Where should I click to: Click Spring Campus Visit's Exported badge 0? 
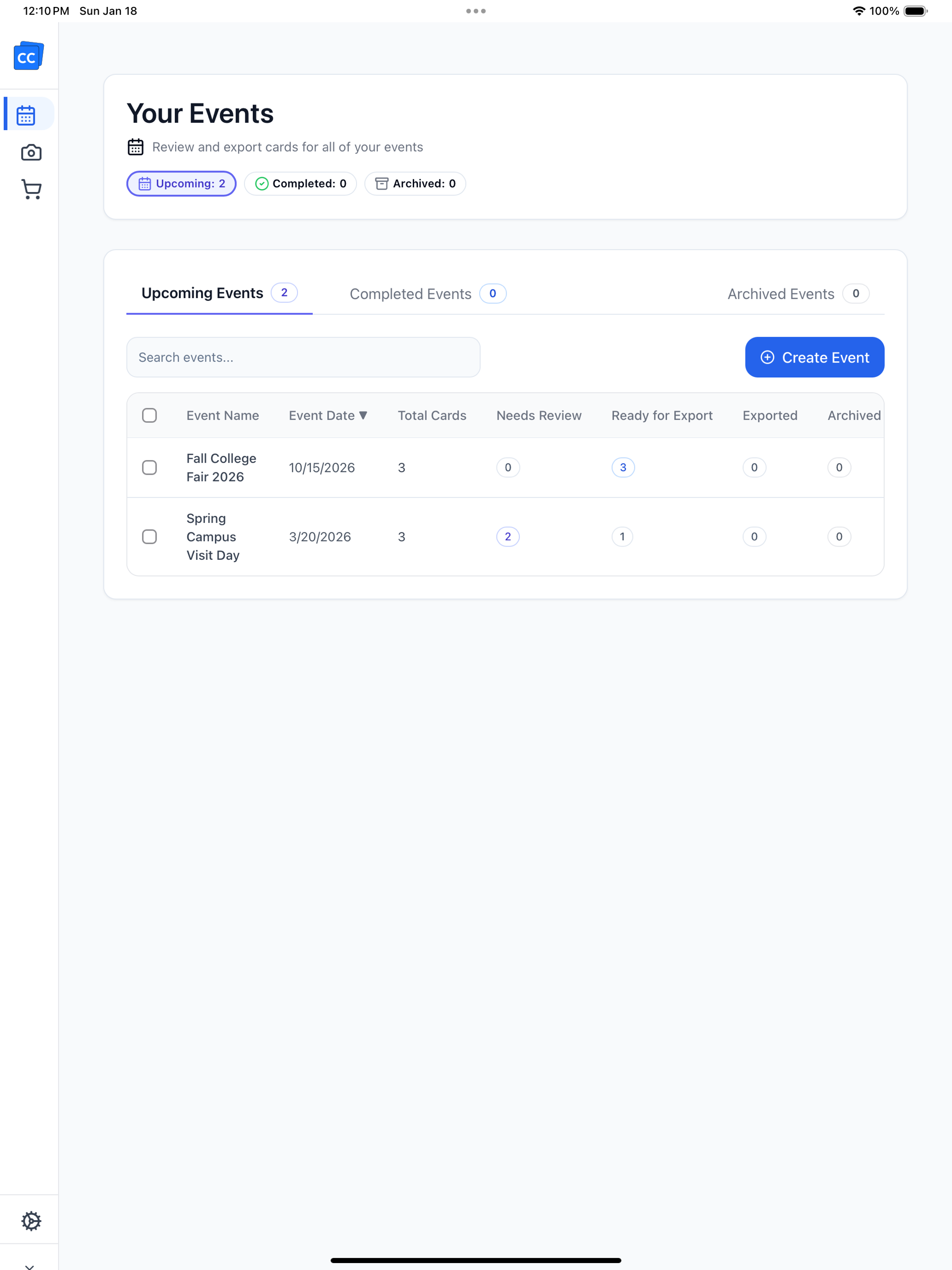coord(754,537)
